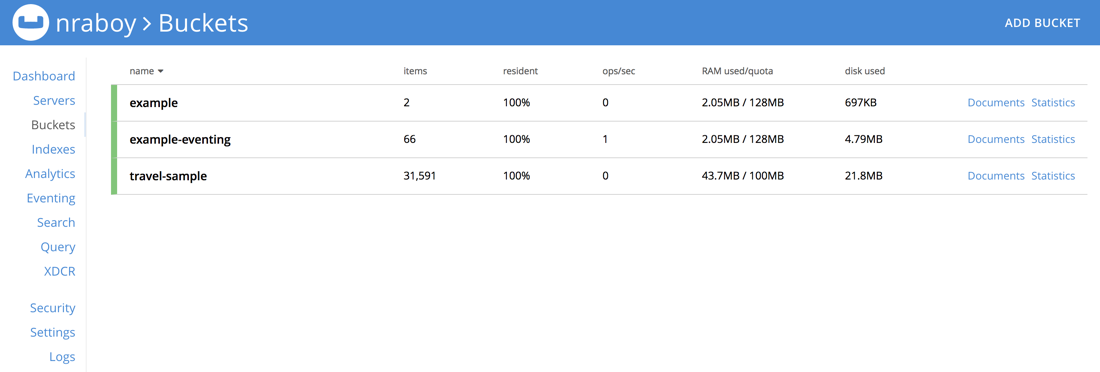The width and height of the screenshot is (1100, 372).
Task: Click the 4.79MB disk used value
Action: [863, 139]
